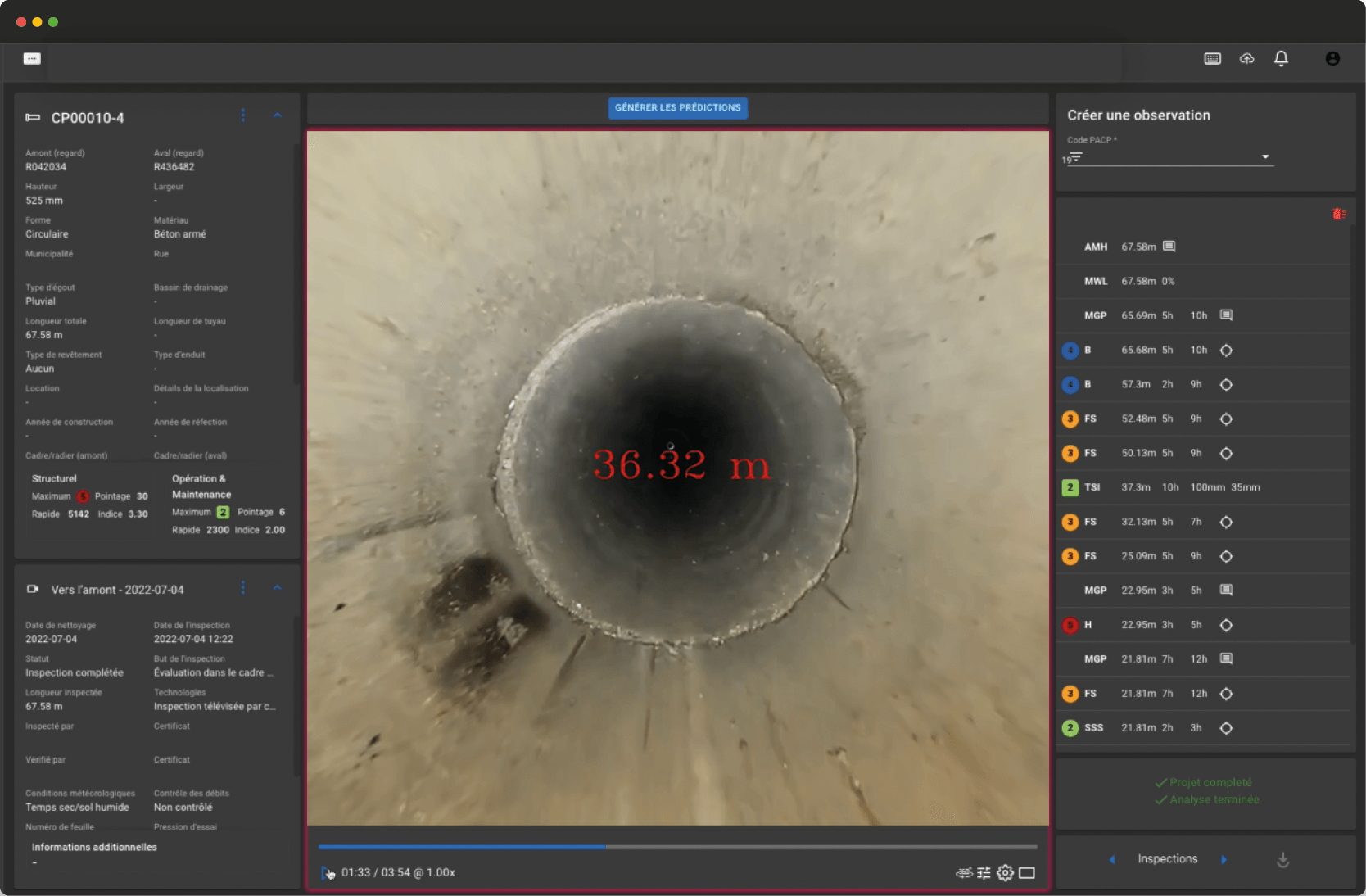
Task: Click the cloud upload icon
Action: point(1246,59)
